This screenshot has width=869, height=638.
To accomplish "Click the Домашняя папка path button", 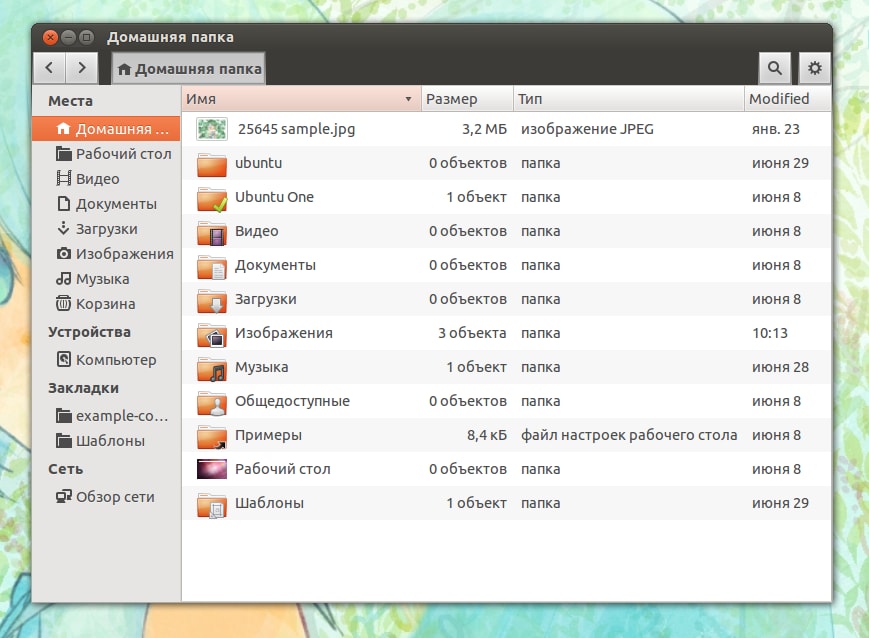I will (x=189, y=69).
